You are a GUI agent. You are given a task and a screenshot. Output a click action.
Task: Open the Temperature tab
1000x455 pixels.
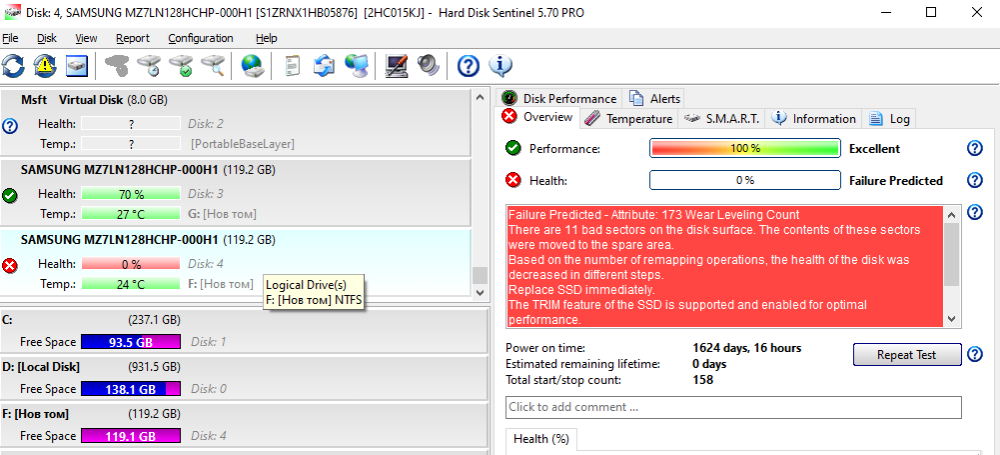pyautogui.click(x=628, y=118)
